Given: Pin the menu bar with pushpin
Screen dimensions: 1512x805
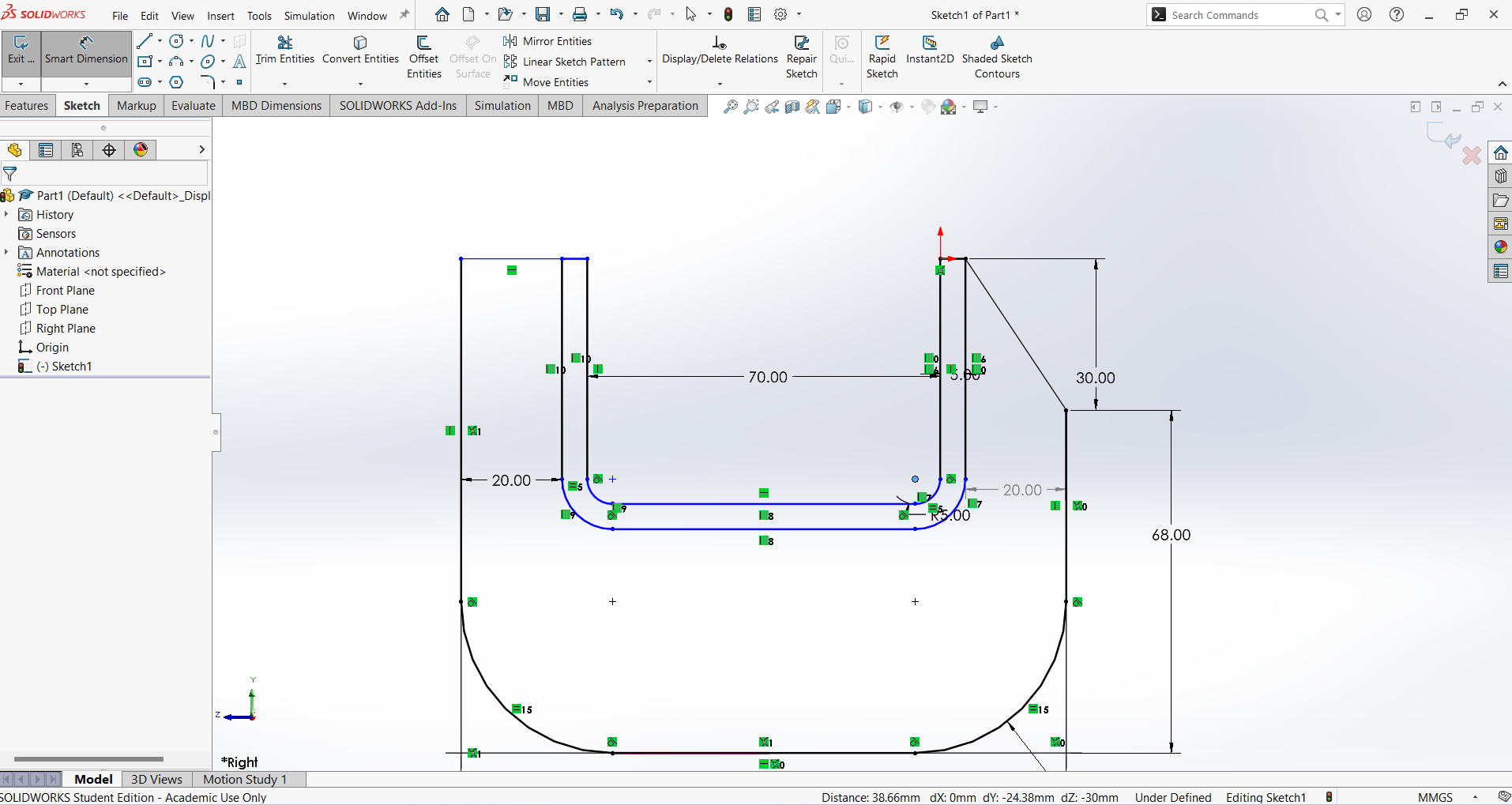Looking at the screenshot, I should [404, 14].
